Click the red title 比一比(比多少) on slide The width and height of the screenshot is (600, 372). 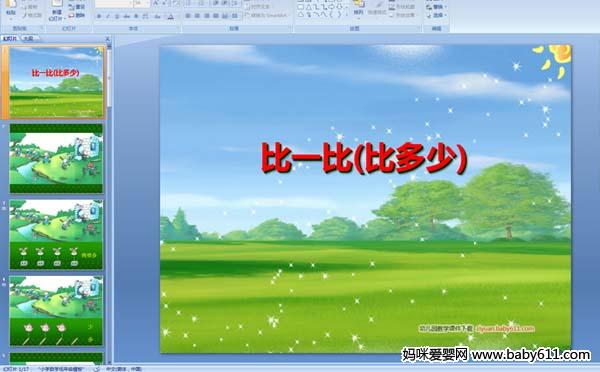[x=364, y=158]
